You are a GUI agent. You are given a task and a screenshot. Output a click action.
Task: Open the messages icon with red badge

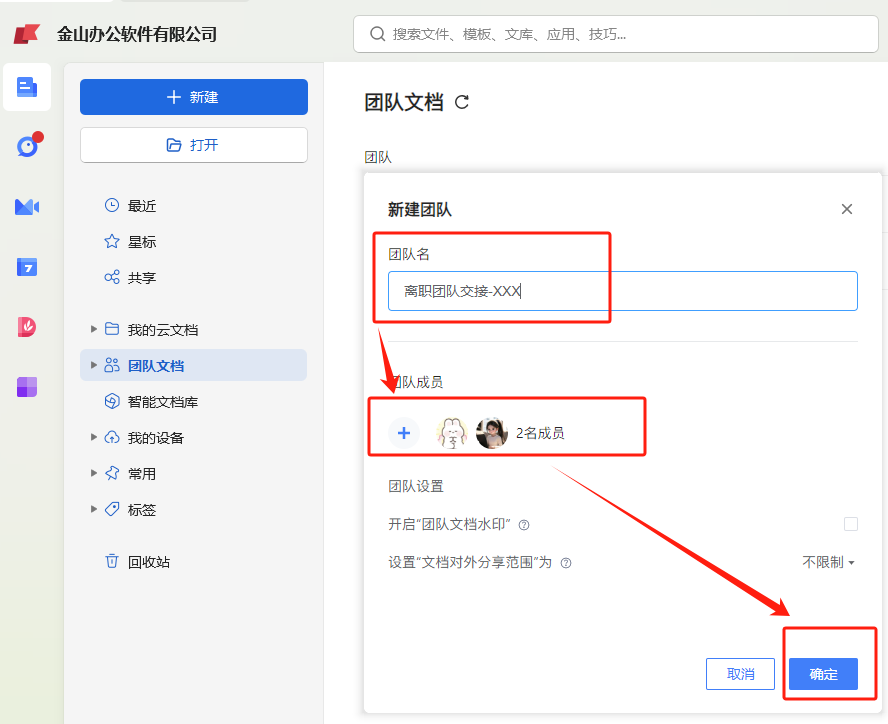pos(27,147)
